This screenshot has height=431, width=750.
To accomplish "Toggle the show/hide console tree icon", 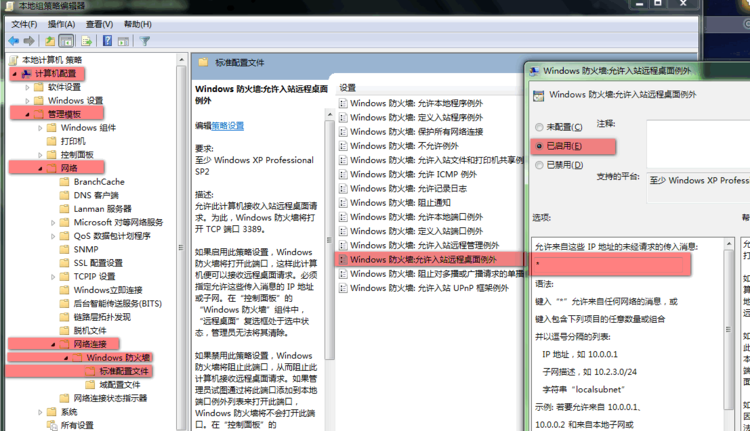I will 67,41.
